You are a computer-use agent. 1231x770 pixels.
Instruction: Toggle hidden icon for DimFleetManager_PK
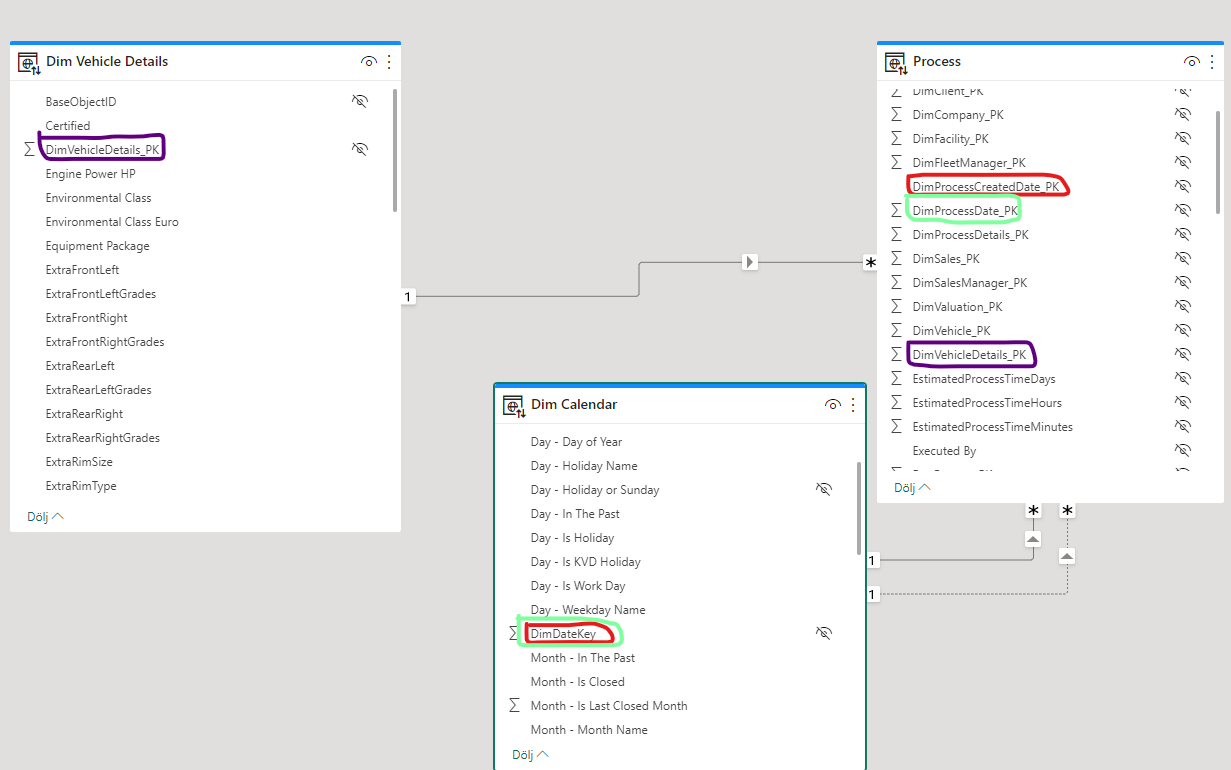(x=1183, y=162)
